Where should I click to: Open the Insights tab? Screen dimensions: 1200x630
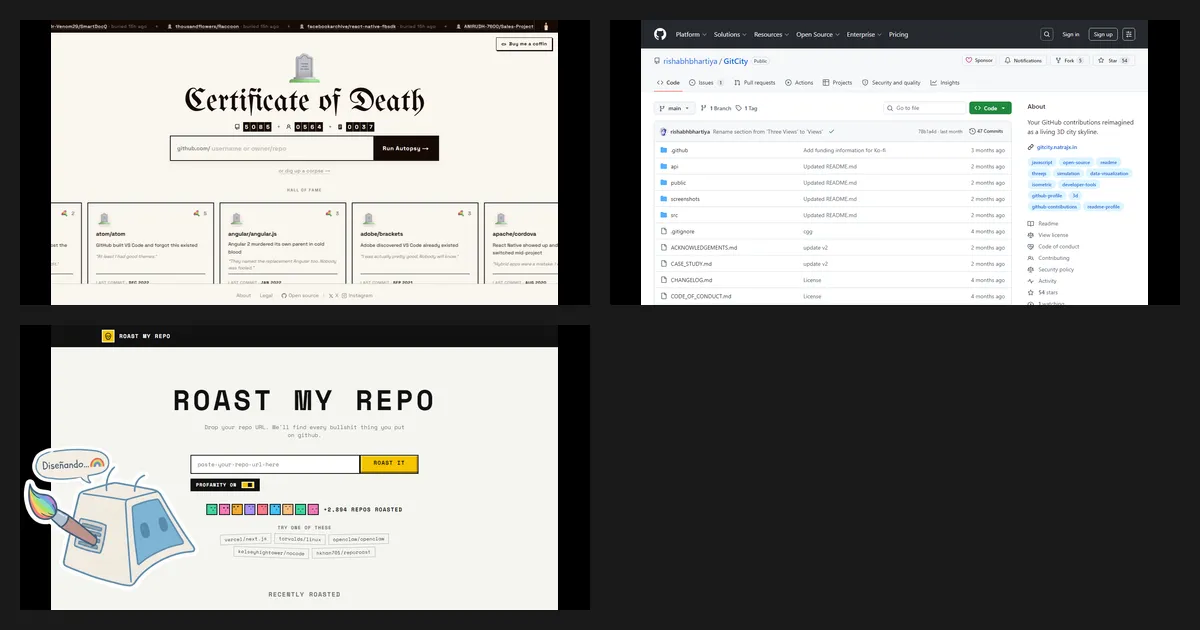tap(945, 83)
